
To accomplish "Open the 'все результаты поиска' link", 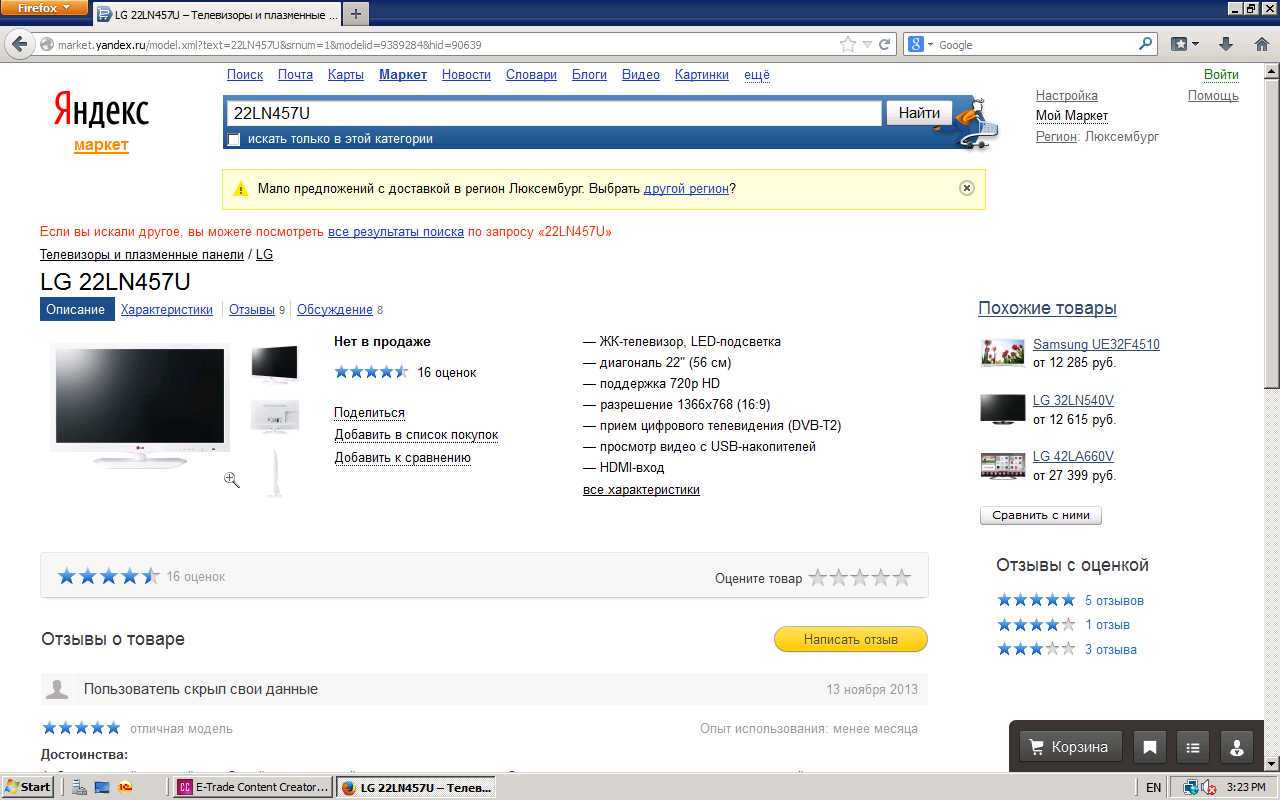I will point(396,232).
